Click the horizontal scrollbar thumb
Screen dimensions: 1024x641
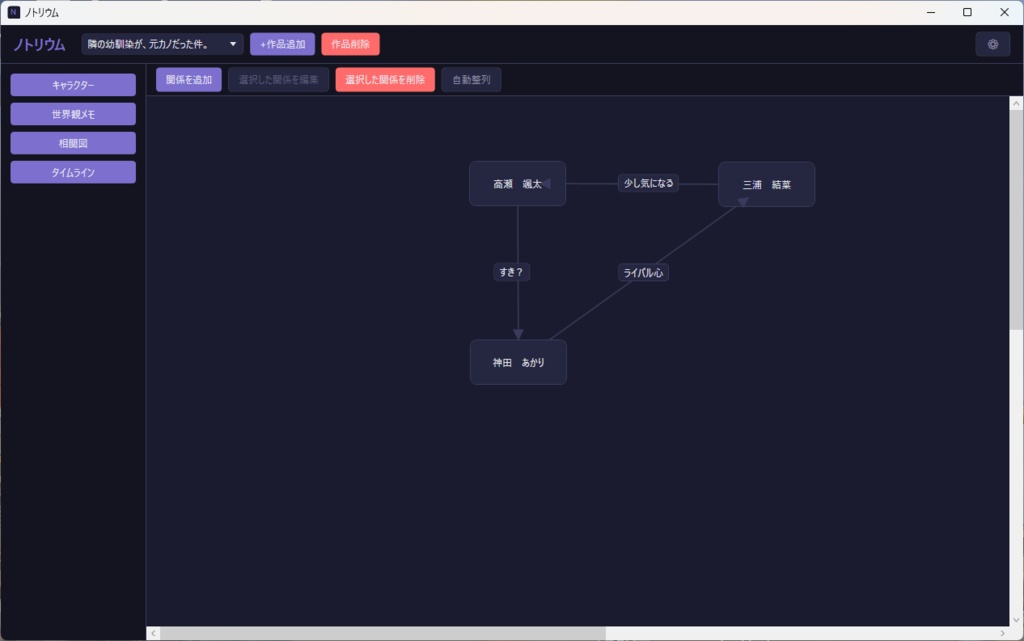[383, 633]
